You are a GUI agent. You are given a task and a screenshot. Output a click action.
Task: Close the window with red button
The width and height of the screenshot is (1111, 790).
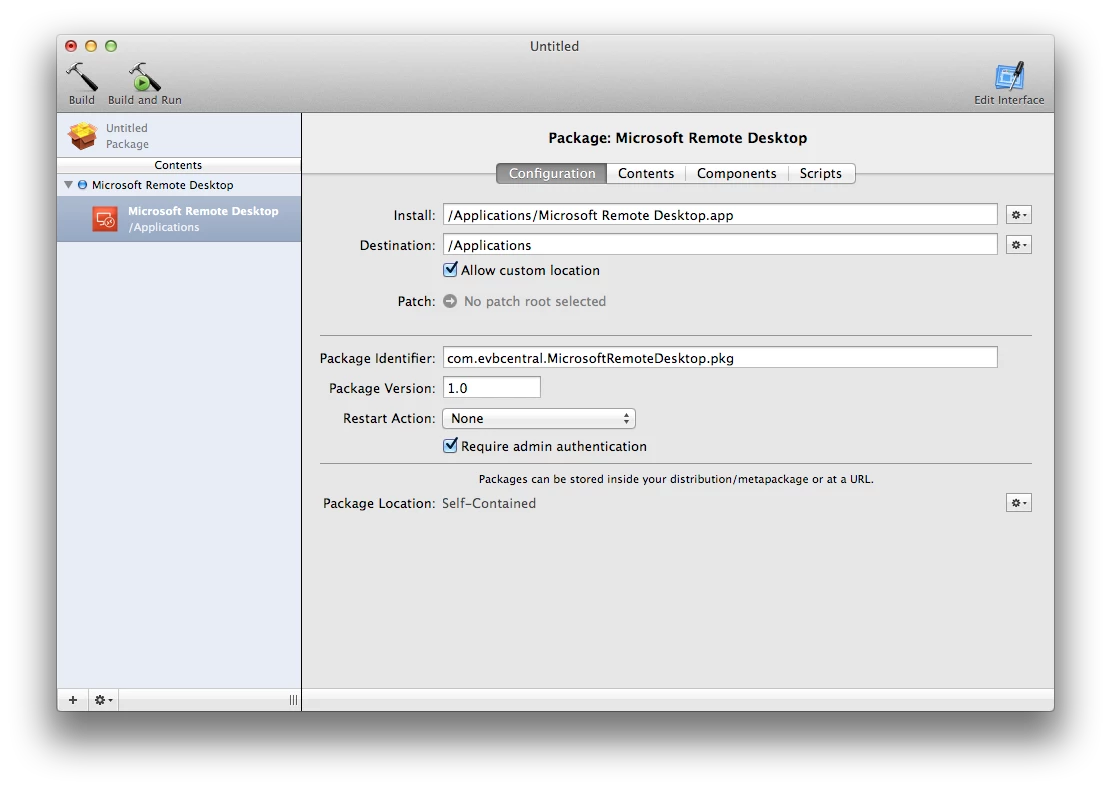point(71,46)
